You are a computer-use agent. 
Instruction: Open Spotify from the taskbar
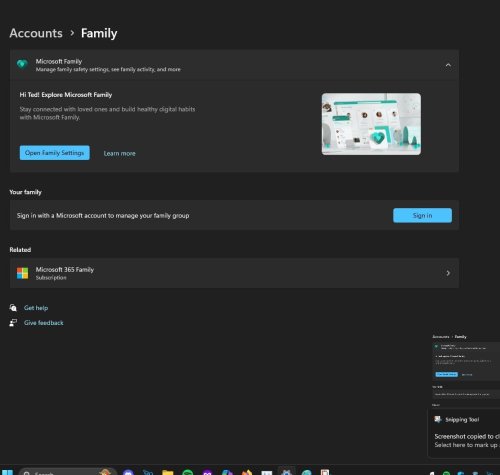188,472
